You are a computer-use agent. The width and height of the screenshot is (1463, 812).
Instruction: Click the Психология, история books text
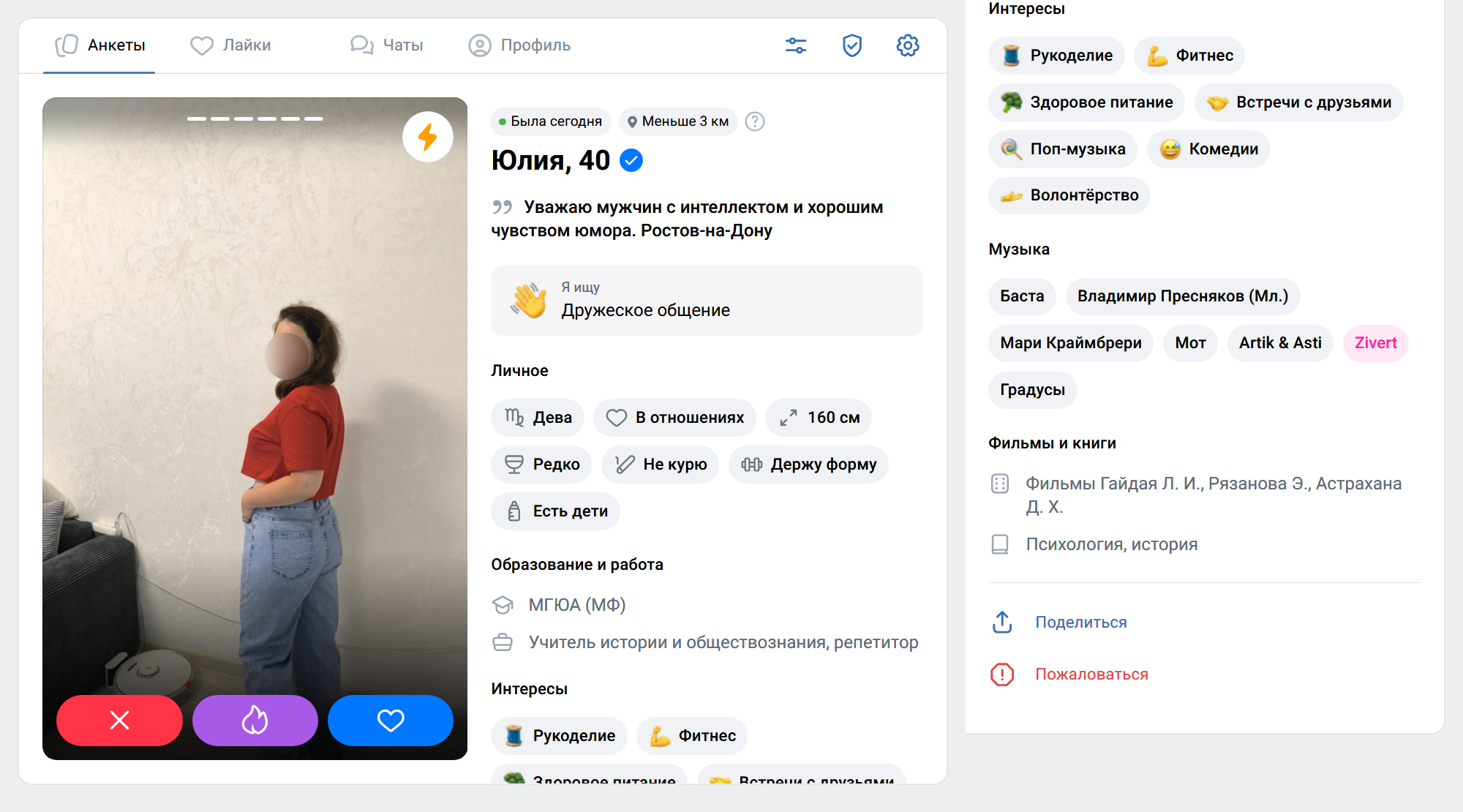coord(1112,544)
